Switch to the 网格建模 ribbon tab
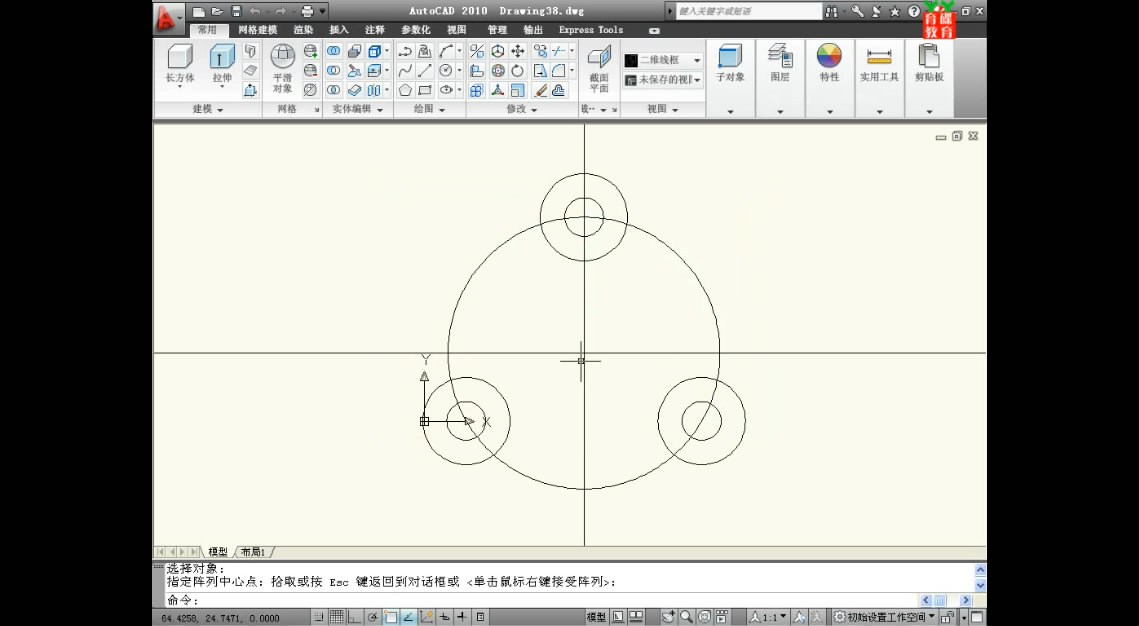The width and height of the screenshot is (1139, 626). (258, 30)
